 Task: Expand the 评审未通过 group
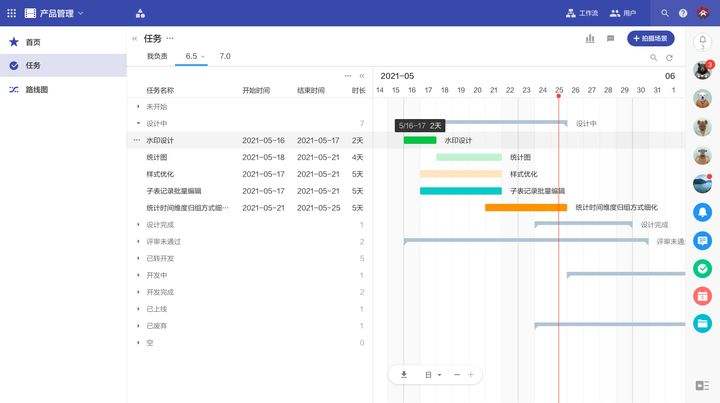pyautogui.click(x=138, y=241)
